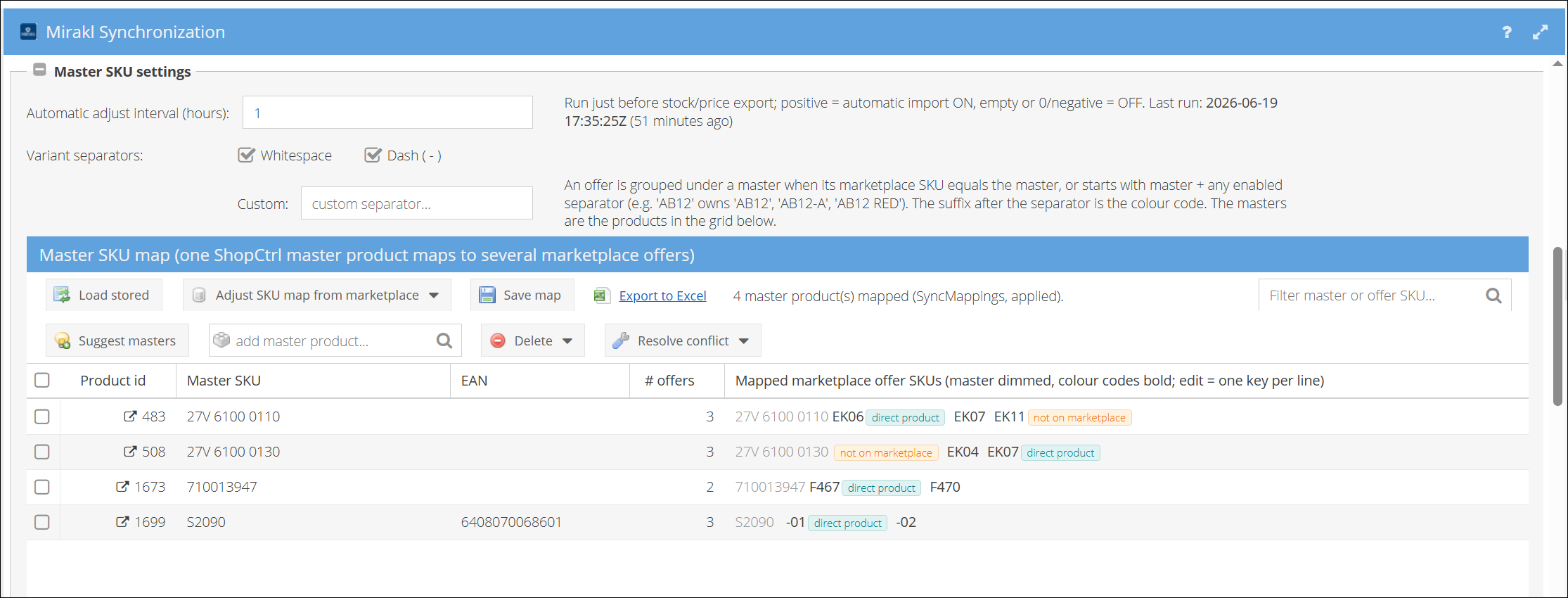Open help with the question mark icon
This screenshot has height=598, width=1568.
[1506, 32]
